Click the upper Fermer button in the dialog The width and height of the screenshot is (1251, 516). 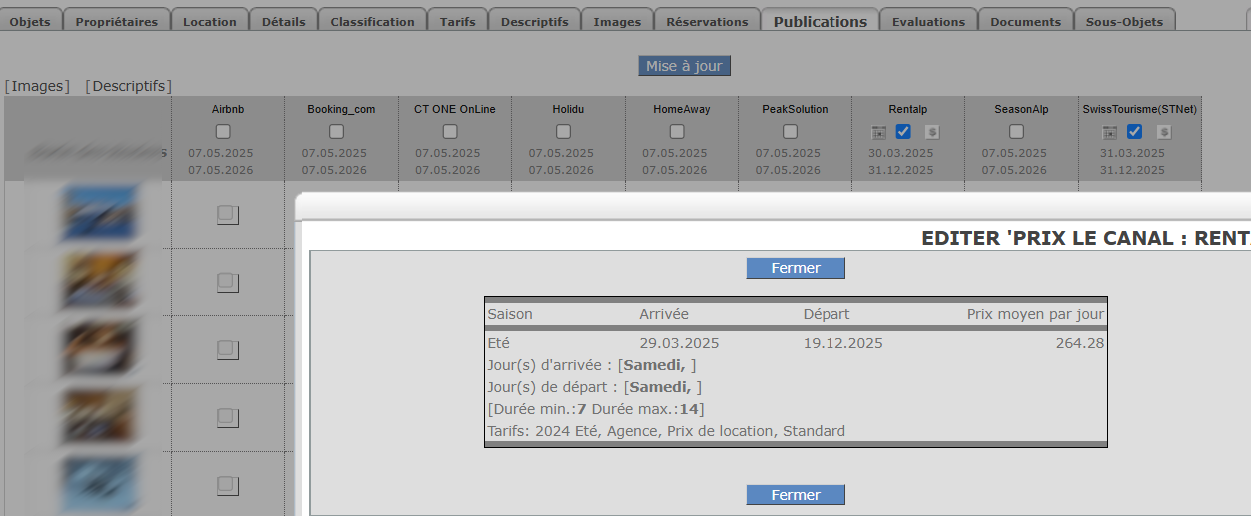pyautogui.click(x=795, y=268)
